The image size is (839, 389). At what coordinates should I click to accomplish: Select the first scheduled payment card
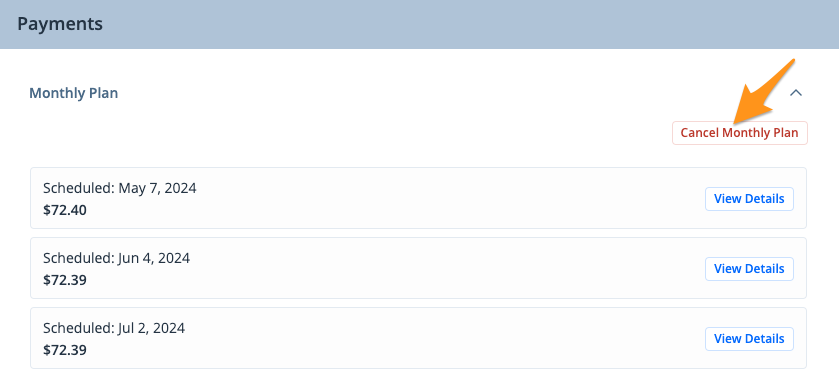[x=418, y=198]
